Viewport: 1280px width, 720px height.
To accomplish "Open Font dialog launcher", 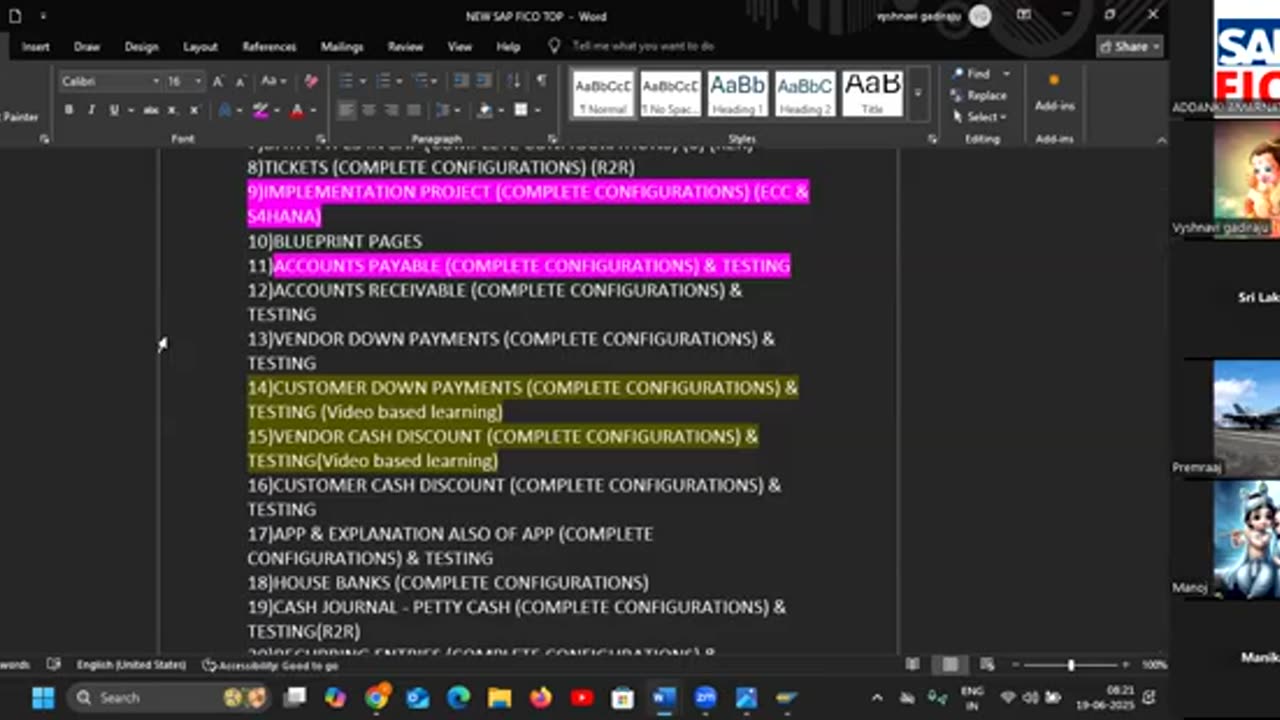I will pos(320,139).
